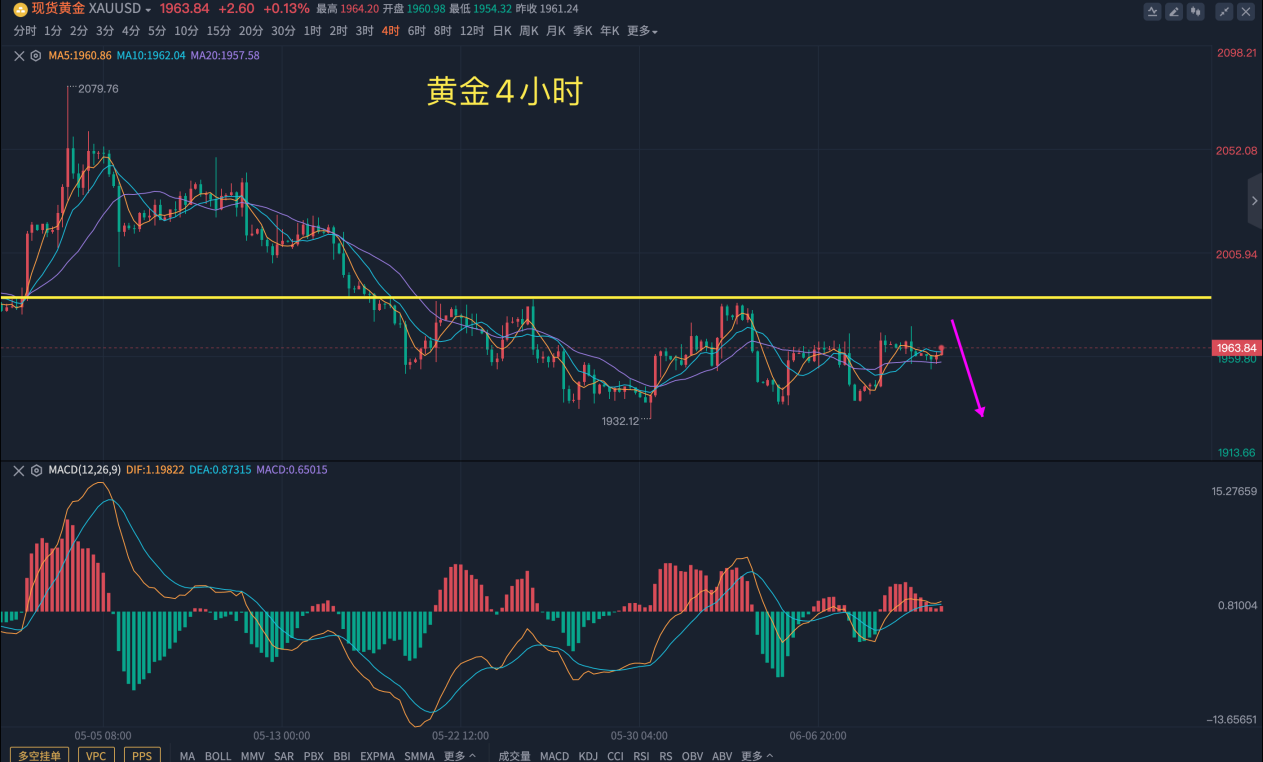This screenshot has height=762, width=1263.
Task: Open the indicator line chart tool icon
Action: coord(1153,12)
